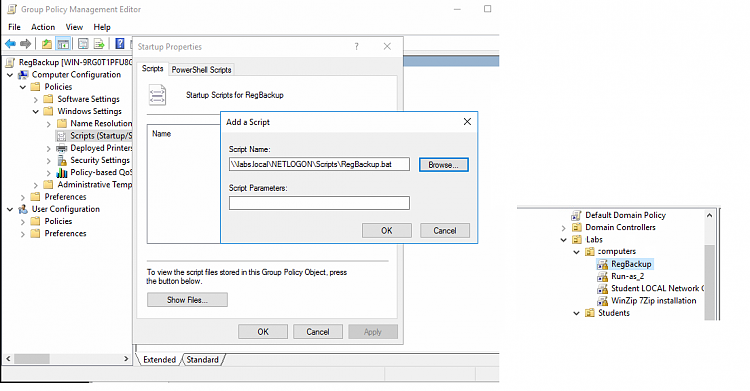Expand the Name Resolution node

49,124
